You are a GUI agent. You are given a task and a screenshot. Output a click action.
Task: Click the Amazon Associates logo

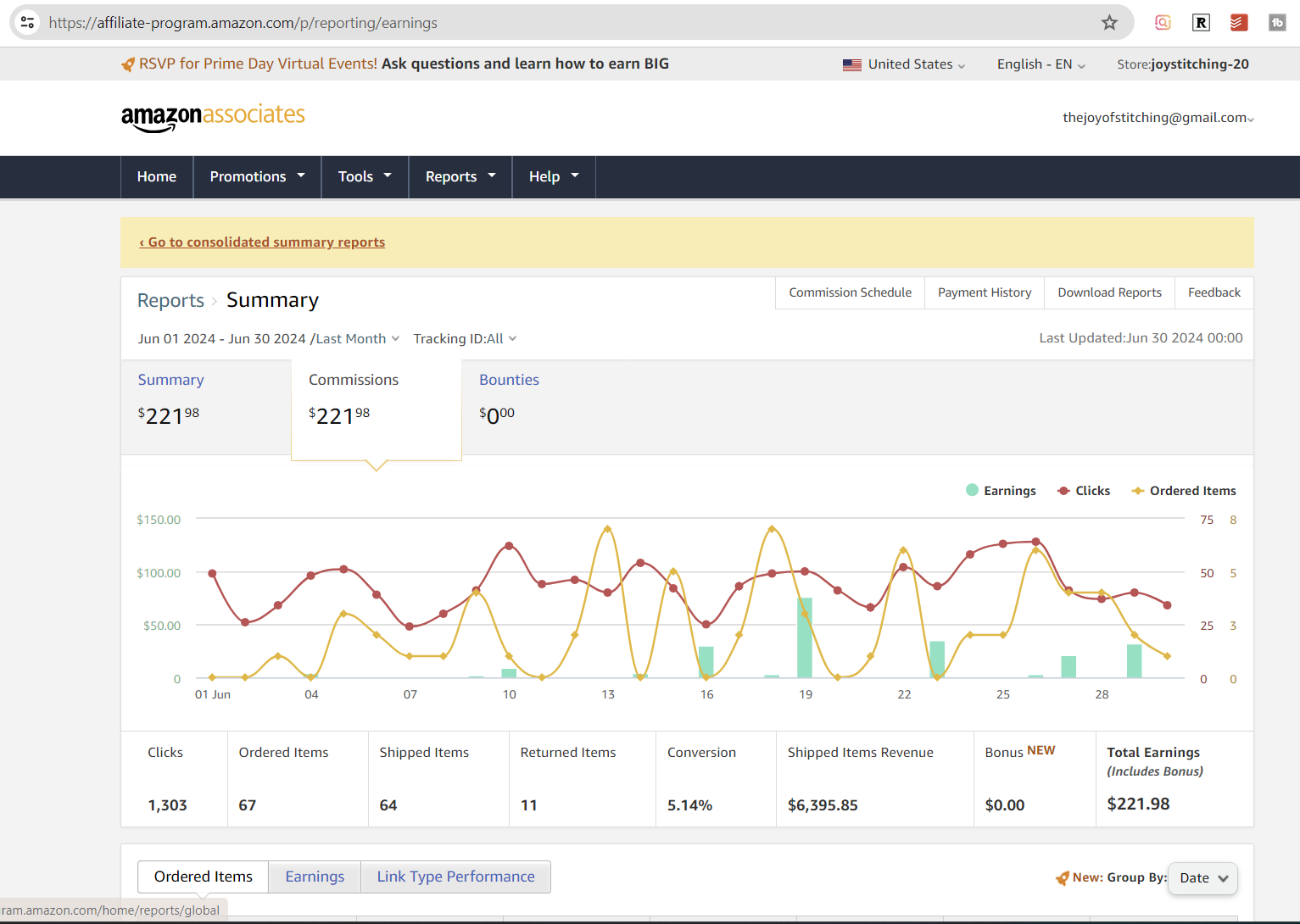point(213,117)
